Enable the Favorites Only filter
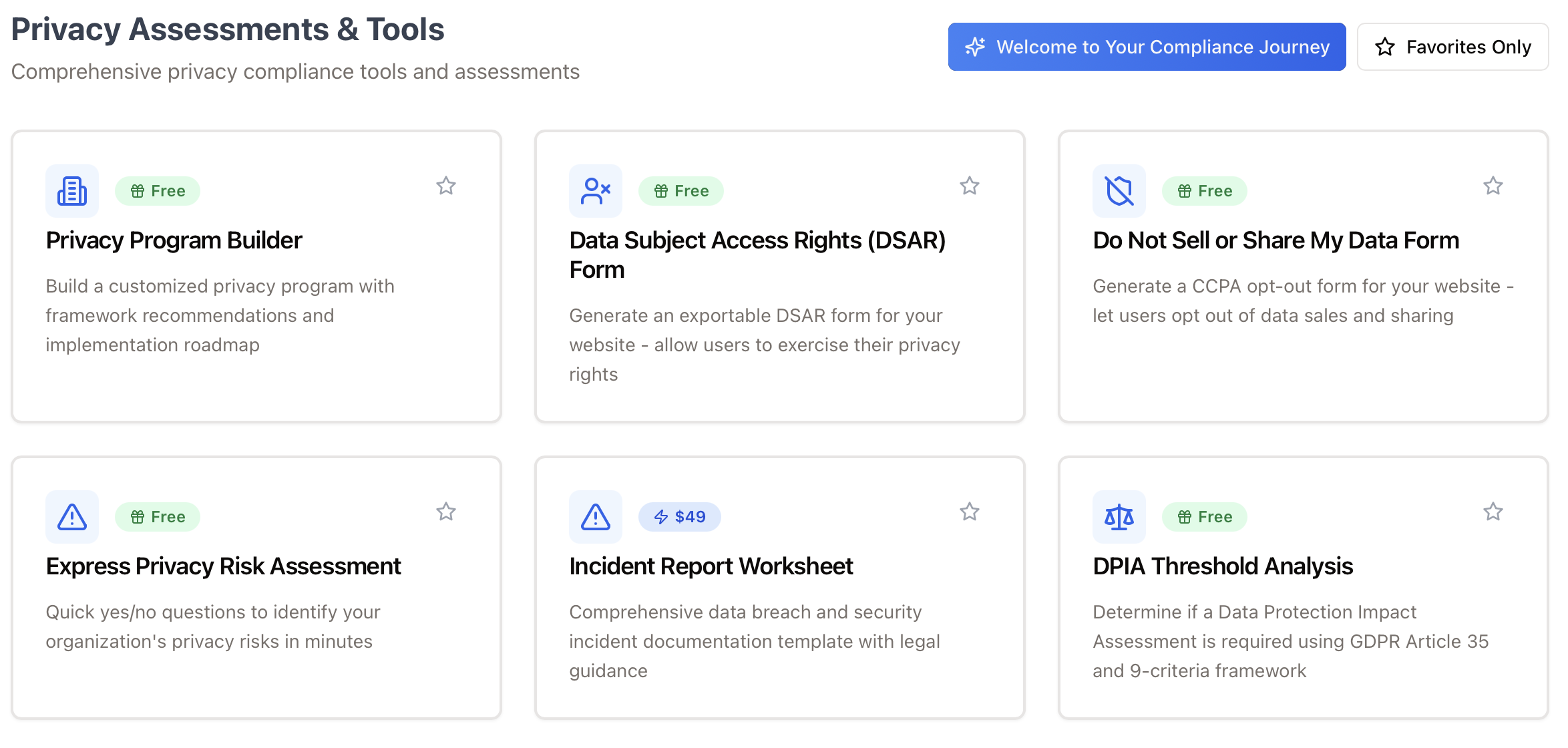Image resolution: width=1568 pixels, height=748 pixels. [x=1452, y=47]
